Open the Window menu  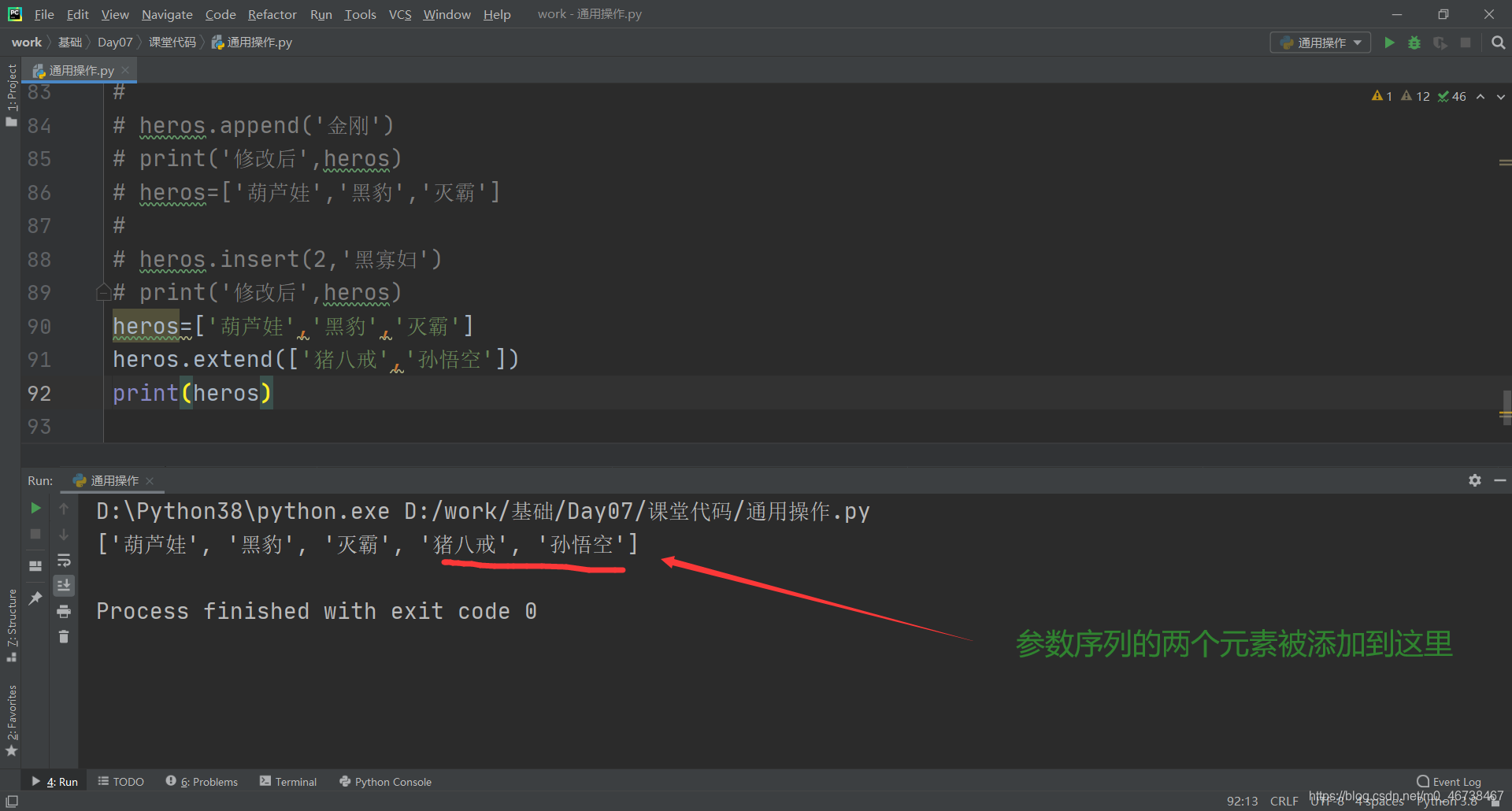coord(447,14)
